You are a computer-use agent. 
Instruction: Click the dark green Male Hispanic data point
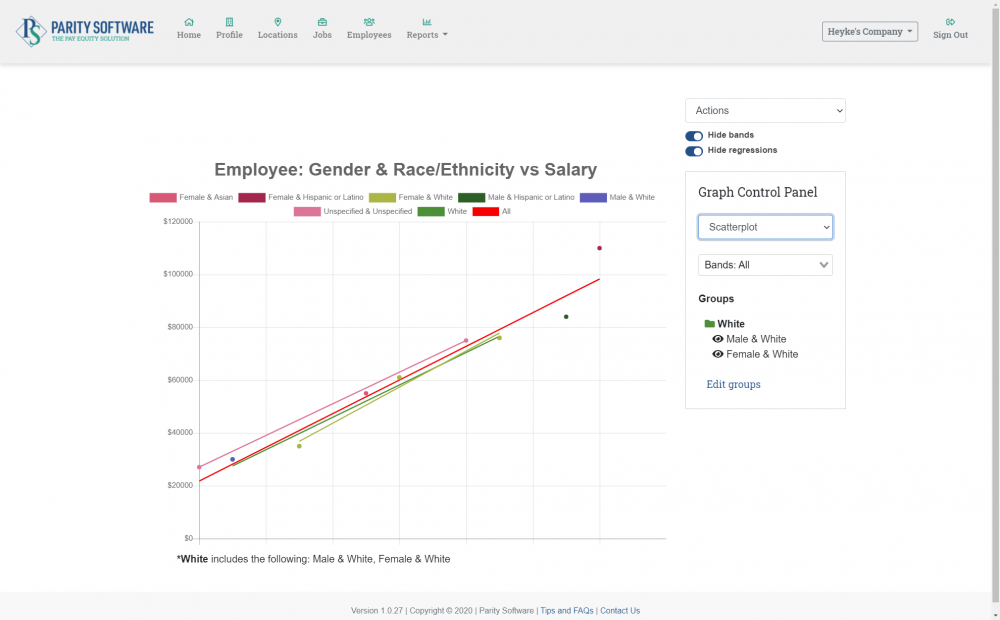click(566, 317)
